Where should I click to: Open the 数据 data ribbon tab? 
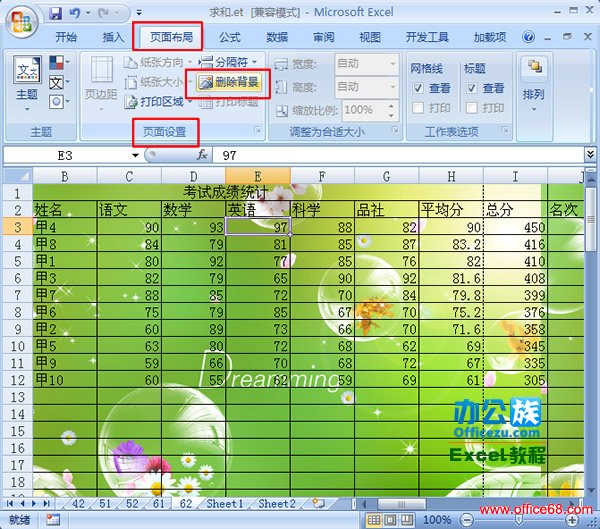pyautogui.click(x=277, y=38)
